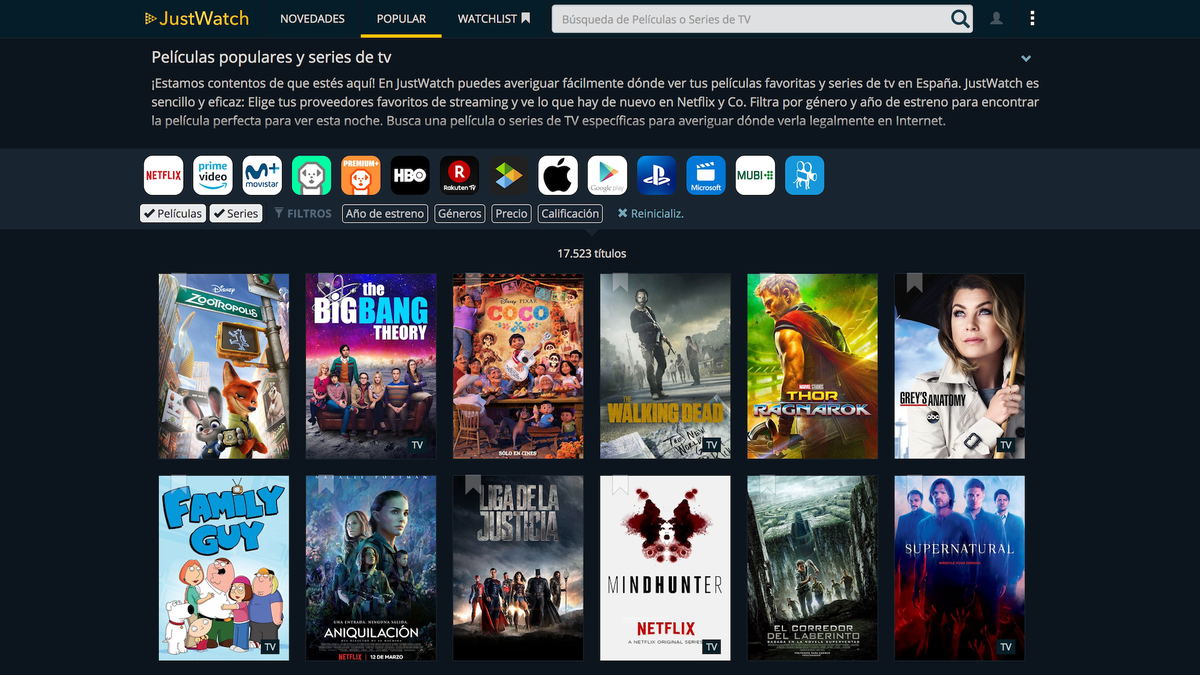Screen dimensions: 1200x675
Task: Uncheck the Películas filter checkbox
Action: point(173,213)
